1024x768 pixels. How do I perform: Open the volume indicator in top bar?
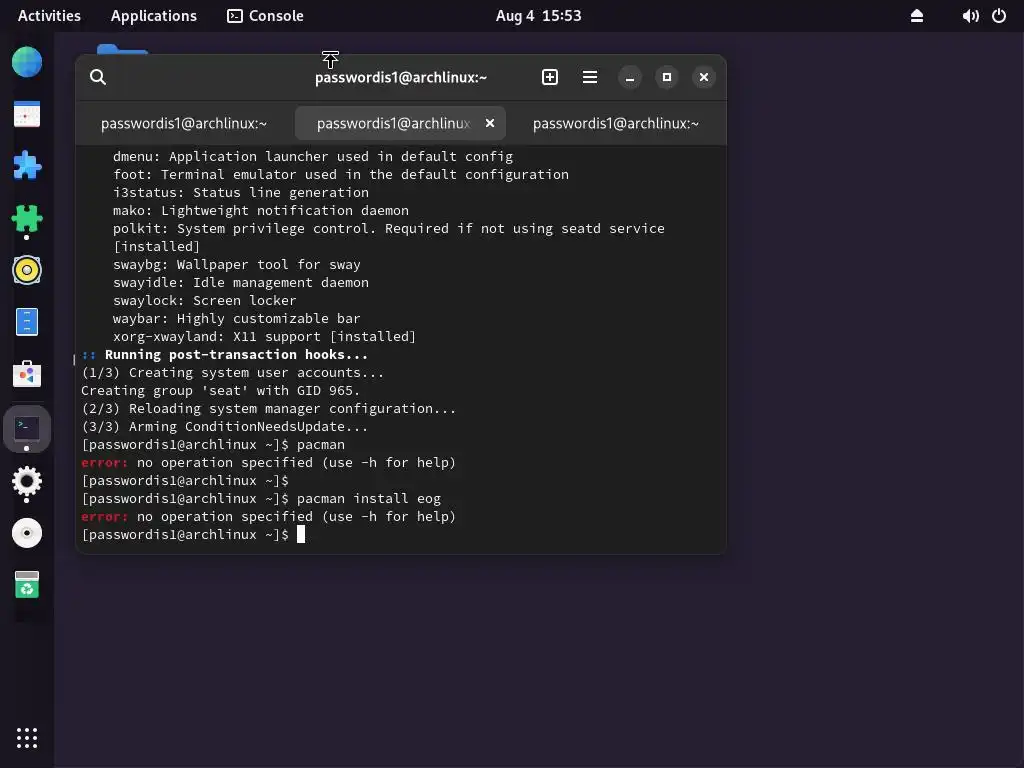[970, 16]
